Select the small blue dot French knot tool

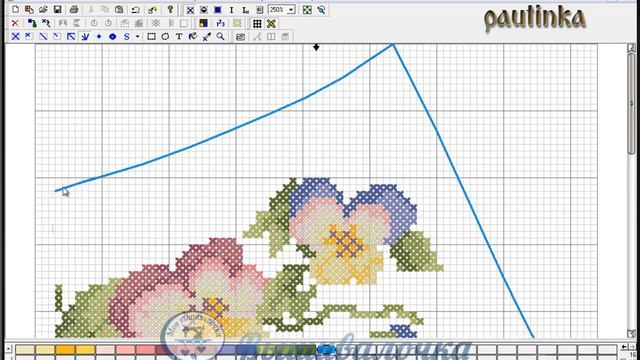pyautogui.click(x=99, y=36)
